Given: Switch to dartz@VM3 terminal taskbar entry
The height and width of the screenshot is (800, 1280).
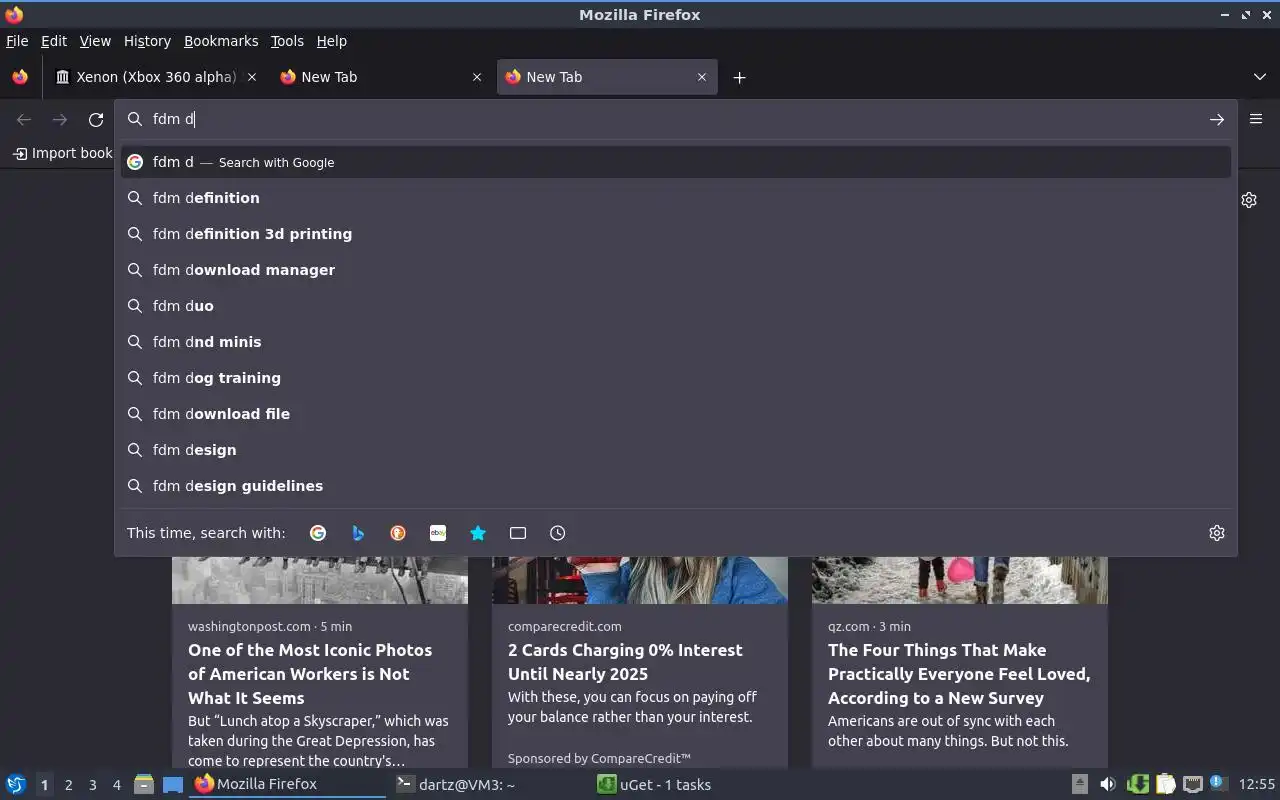Looking at the screenshot, I should tap(487, 785).
